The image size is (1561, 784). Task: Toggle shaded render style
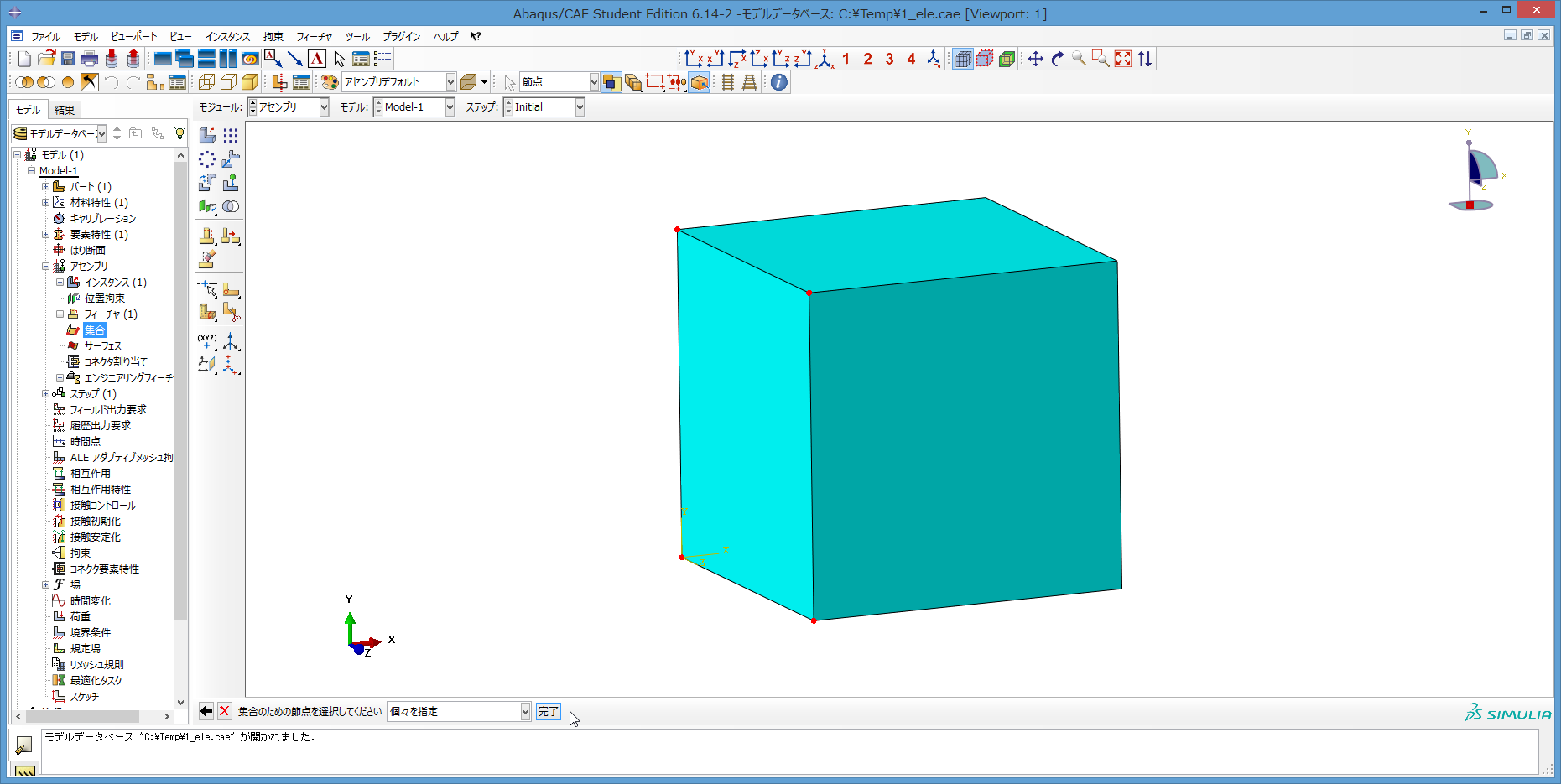coord(250,82)
